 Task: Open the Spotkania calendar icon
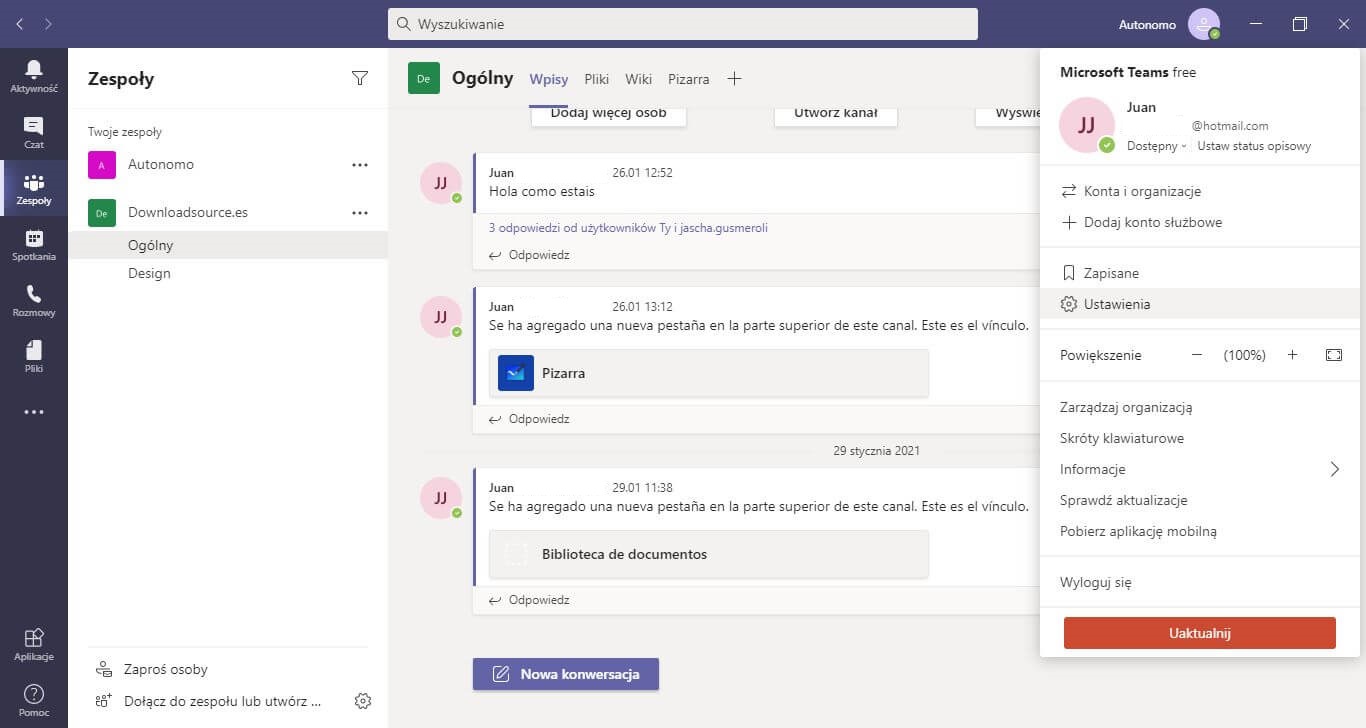point(34,245)
